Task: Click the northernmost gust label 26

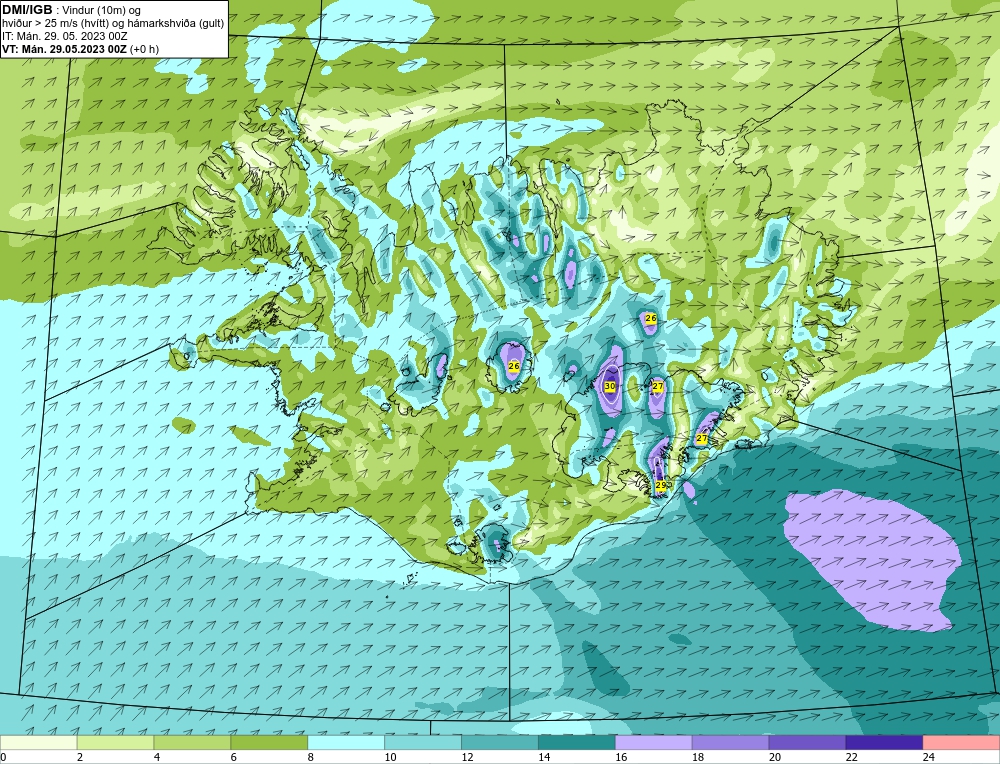Action: pos(651,318)
